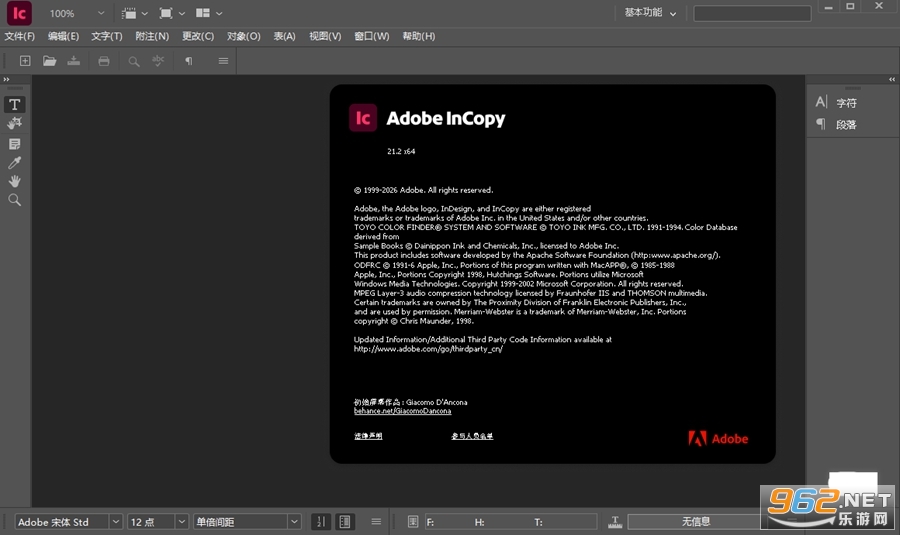Toggle the line numbers button in bottom bar
Viewport: 900px width, 535px height.
[321, 522]
